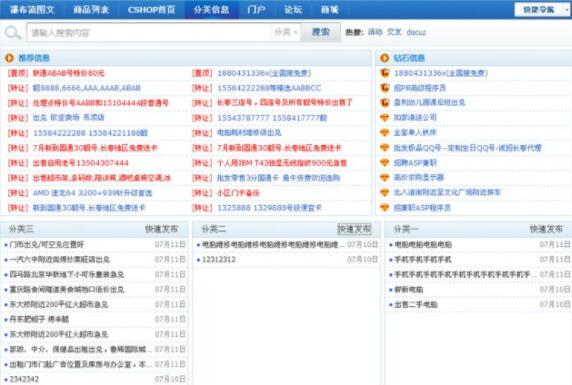This screenshot has width=572, height=385.
Task: Click the diamond icon before 高价求购显示器
Action: [384, 177]
